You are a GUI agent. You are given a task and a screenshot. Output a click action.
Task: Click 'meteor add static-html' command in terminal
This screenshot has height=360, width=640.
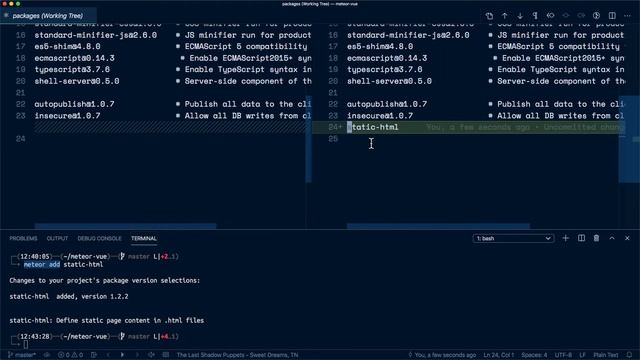pyautogui.click(x=63, y=264)
